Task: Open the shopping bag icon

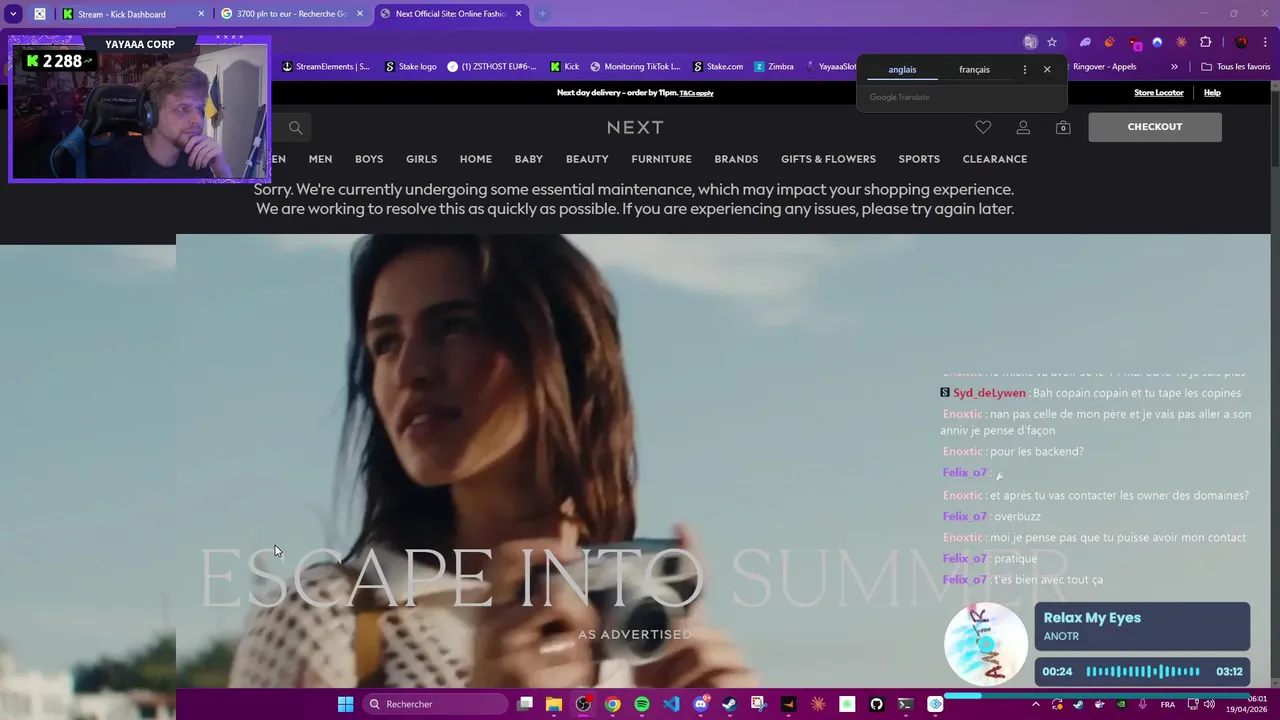Action: [x=1063, y=127]
